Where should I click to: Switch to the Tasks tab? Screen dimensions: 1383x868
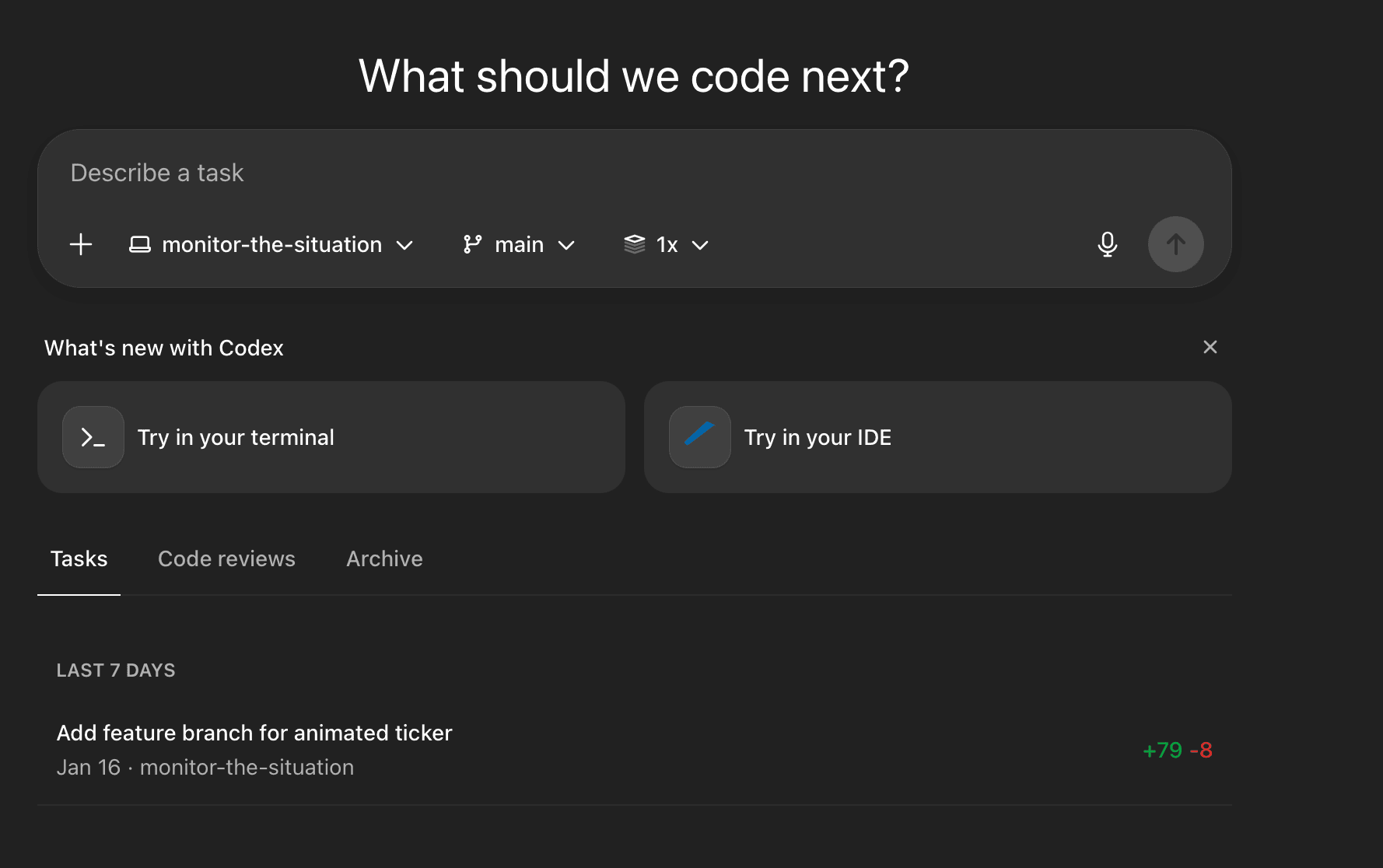79,558
